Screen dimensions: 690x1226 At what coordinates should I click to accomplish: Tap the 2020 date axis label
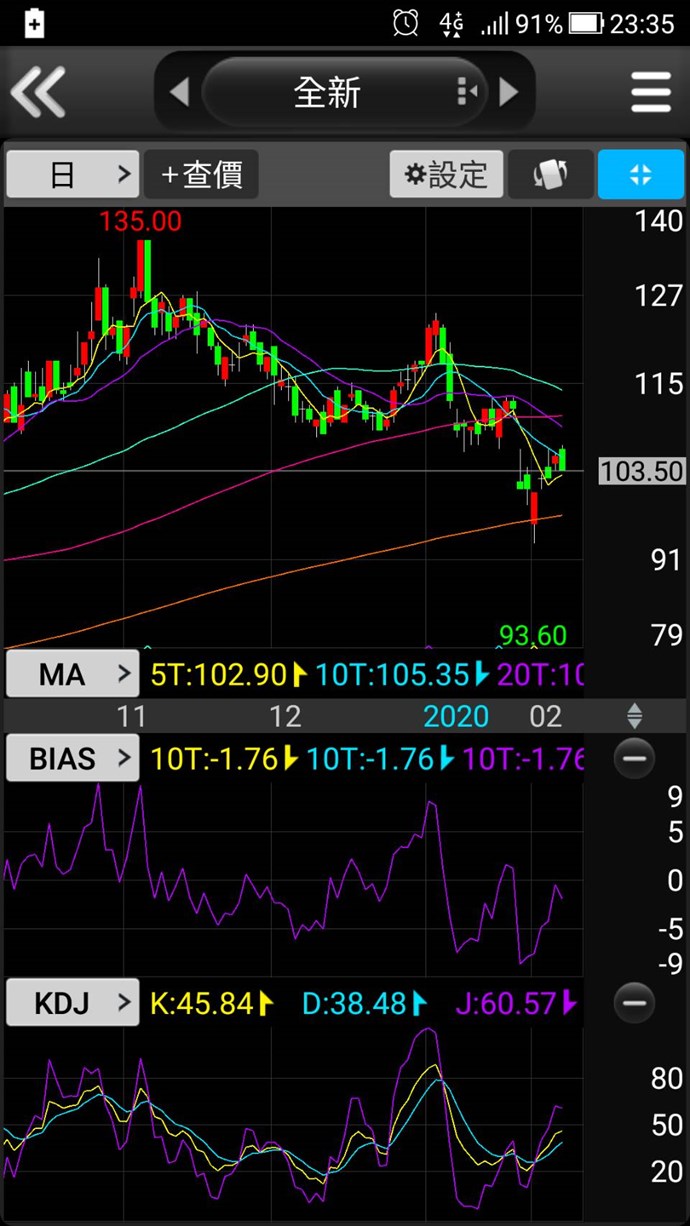pyautogui.click(x=456, y=716)
